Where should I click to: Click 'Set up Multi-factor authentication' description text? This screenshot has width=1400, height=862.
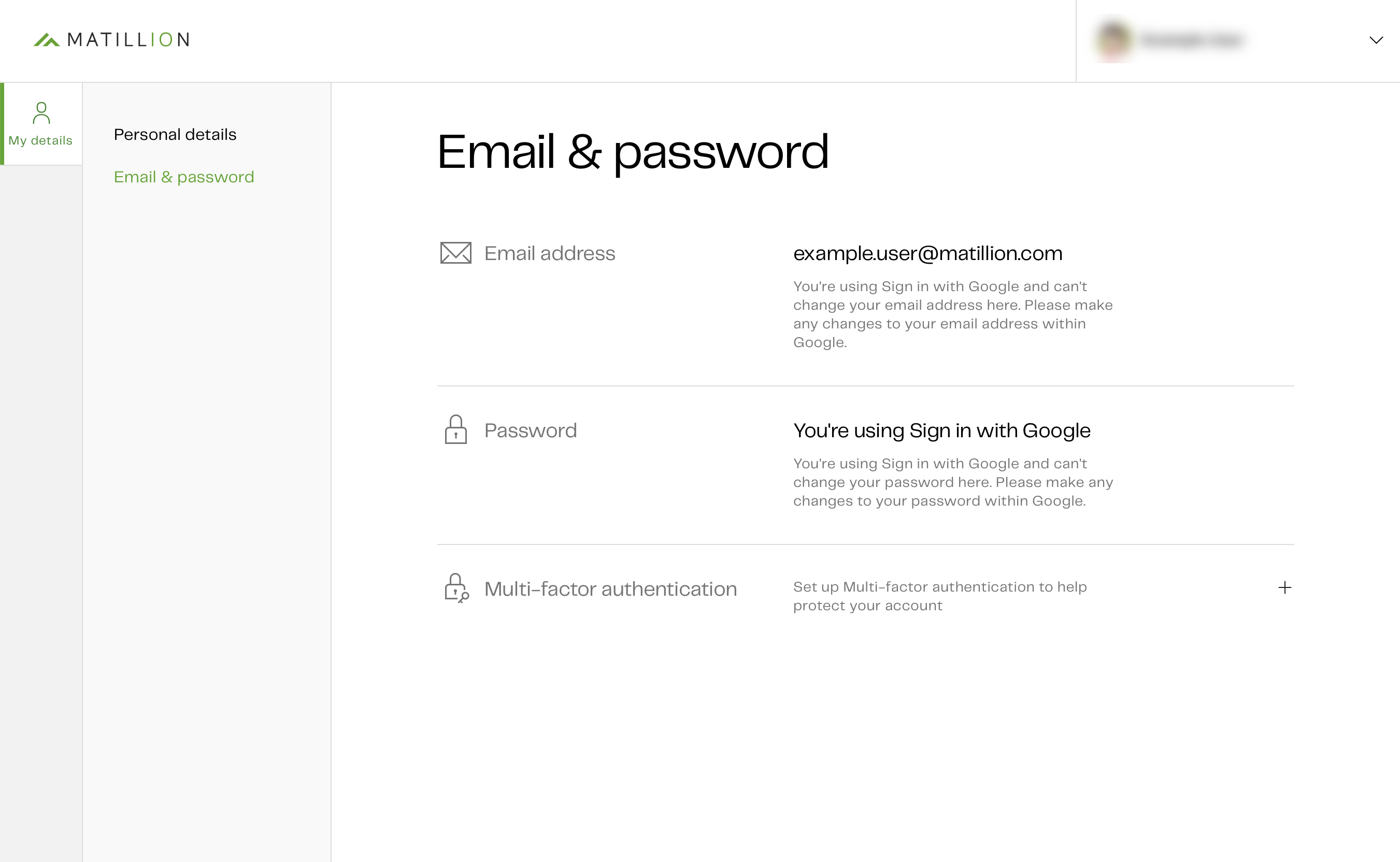click(940, 596)
